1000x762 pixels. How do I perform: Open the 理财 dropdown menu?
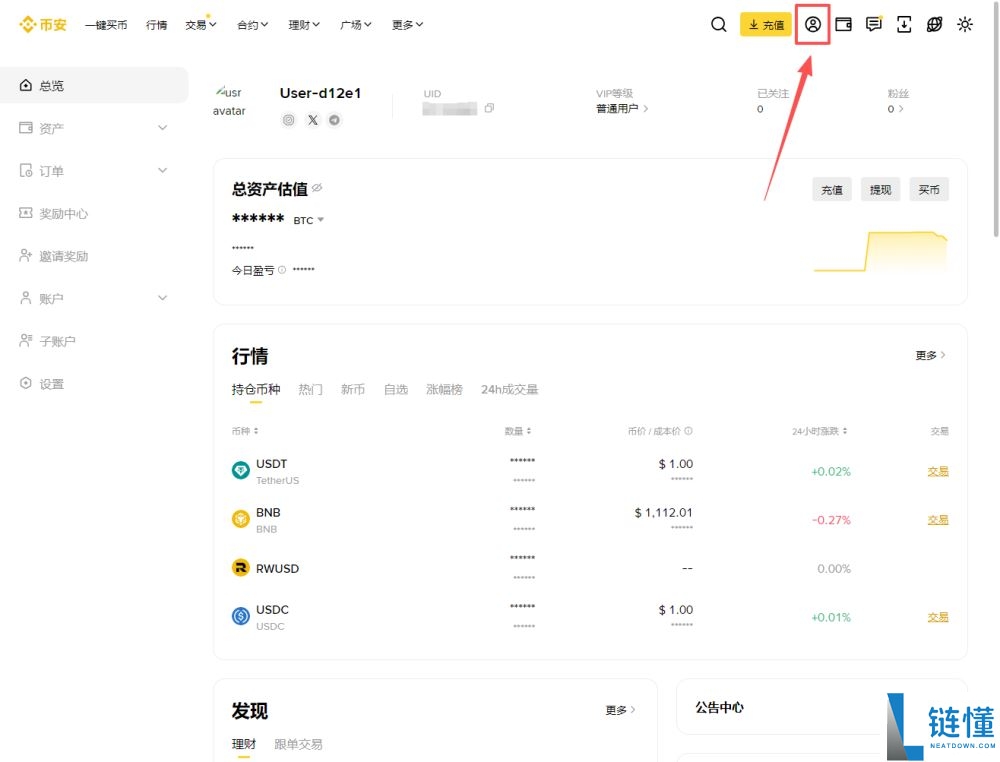coord(304,25)
